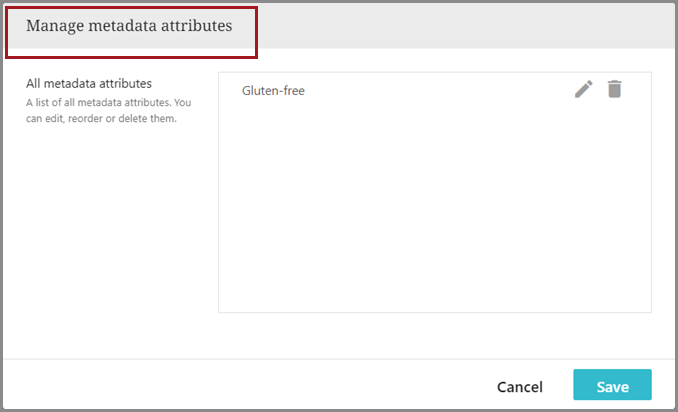Viewport: 678px width, 412px height.
Task: Dismiss the dialog with Cancel
Action: 519,387
